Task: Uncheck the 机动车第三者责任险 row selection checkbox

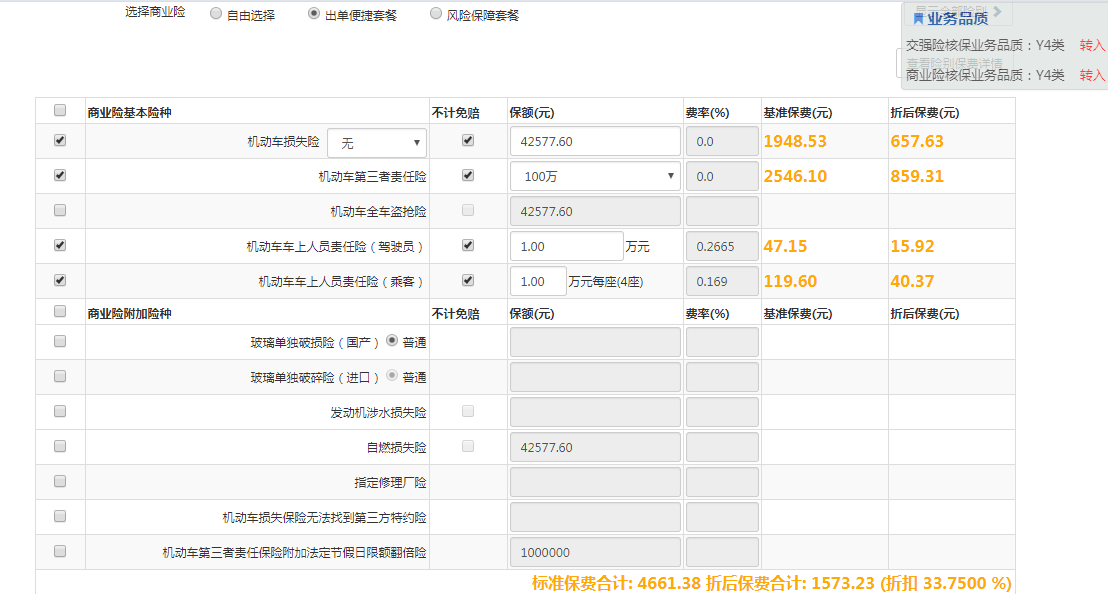Action: click(x=60, y=176)
